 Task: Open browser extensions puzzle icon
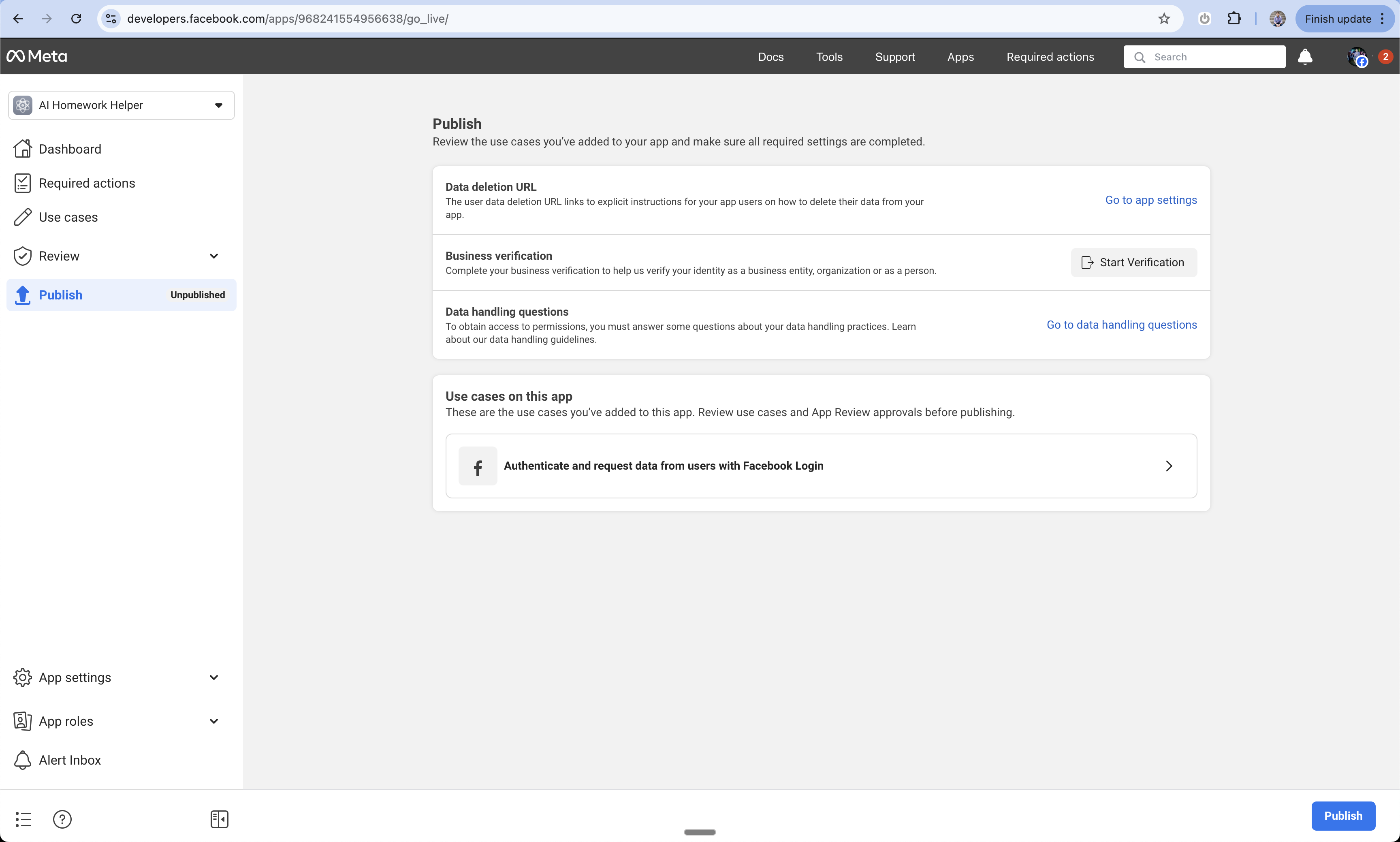coord(1234,19)
